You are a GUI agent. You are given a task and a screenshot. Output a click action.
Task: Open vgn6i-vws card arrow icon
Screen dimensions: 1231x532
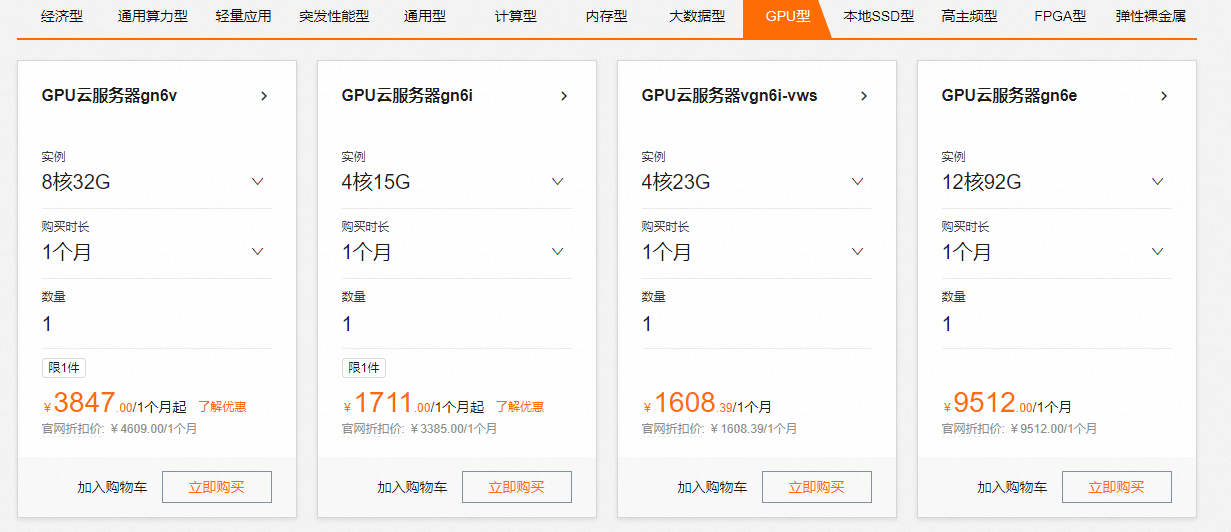[x=864, y=96]
